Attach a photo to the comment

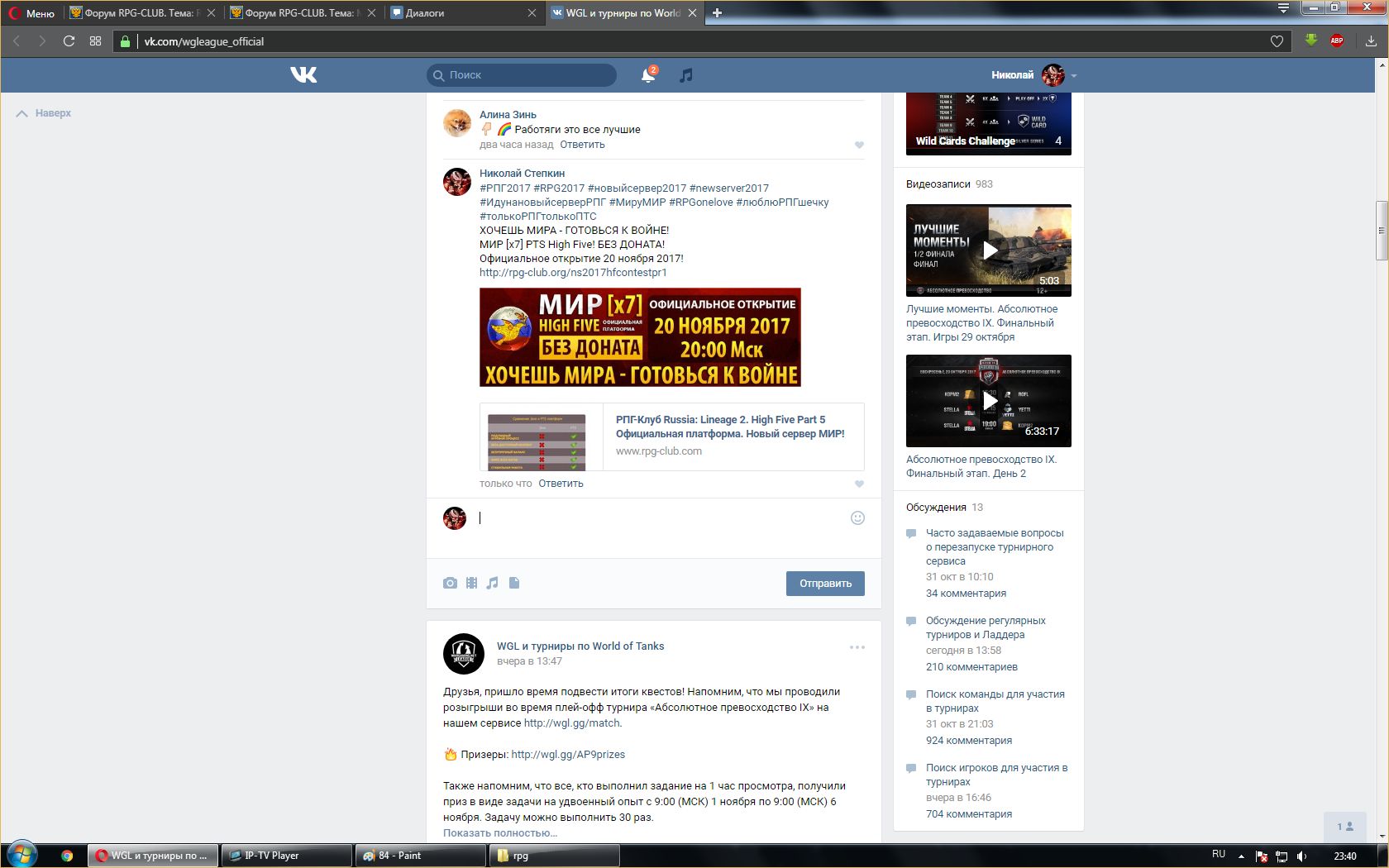pyautogui.click(x=450, y=583)
